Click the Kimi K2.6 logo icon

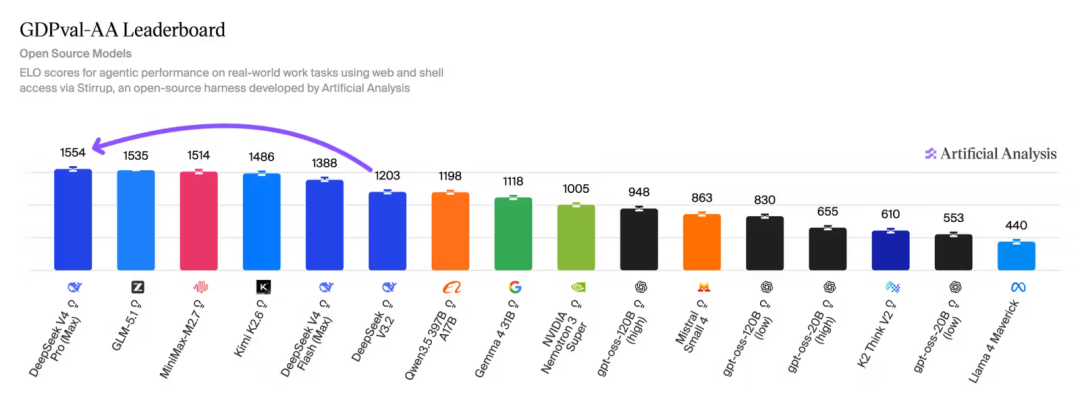tap(264, 287)
